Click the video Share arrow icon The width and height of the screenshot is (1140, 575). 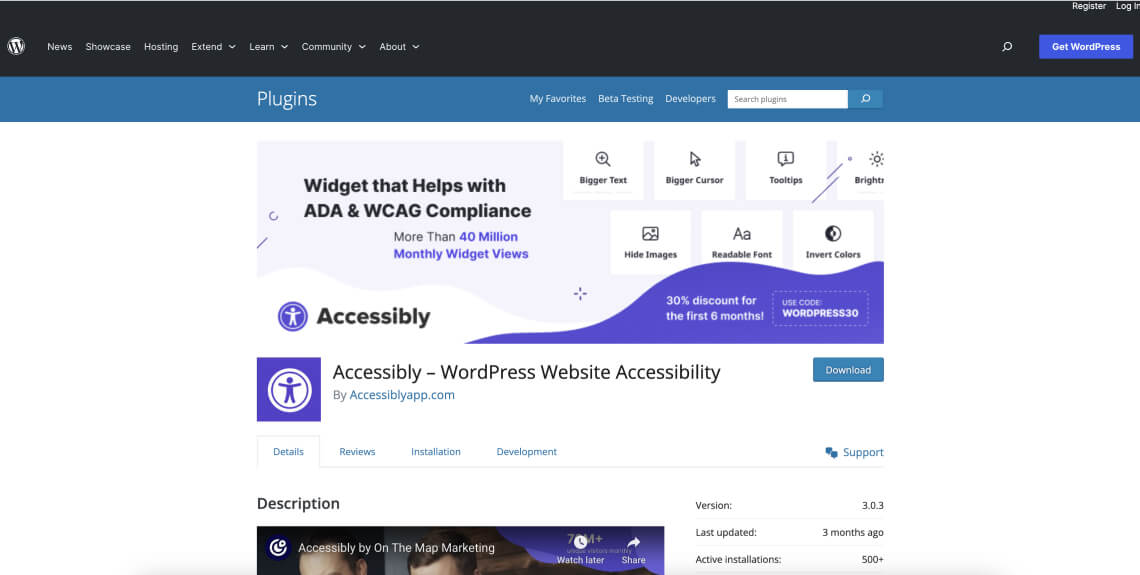pos(633,542)
